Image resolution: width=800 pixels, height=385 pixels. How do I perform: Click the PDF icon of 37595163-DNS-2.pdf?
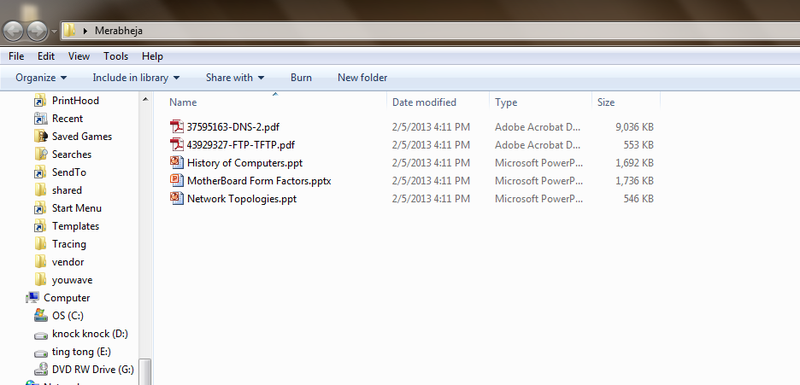[x=177, y=126]
